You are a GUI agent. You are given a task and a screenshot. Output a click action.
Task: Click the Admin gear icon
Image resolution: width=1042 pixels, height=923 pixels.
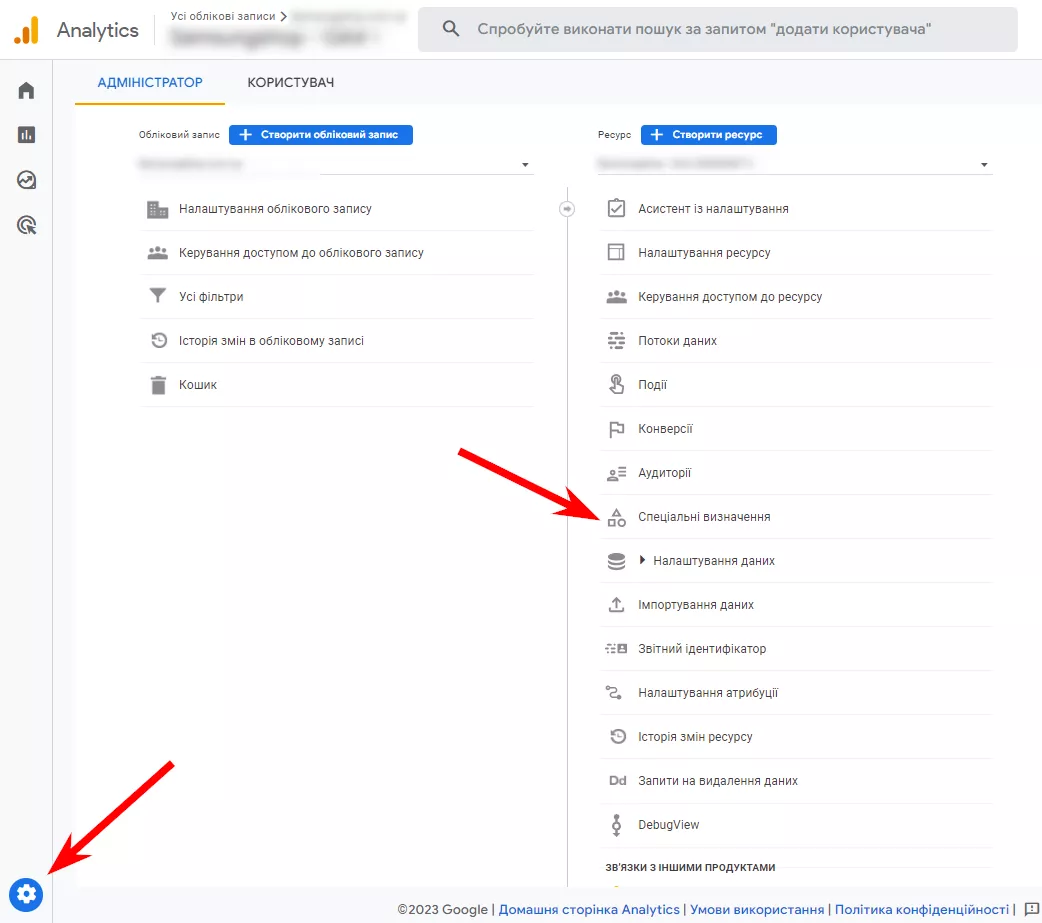coord(26,894)
